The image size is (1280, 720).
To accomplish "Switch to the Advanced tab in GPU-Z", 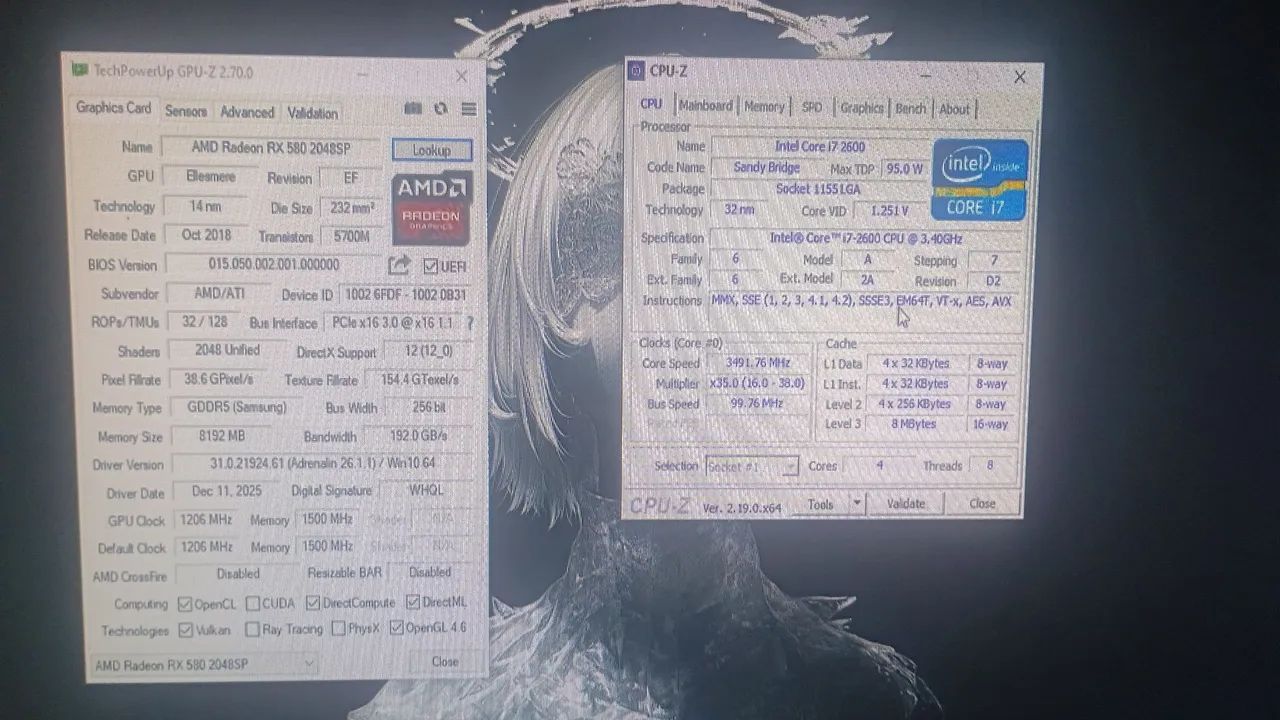I will coord(247,112).
